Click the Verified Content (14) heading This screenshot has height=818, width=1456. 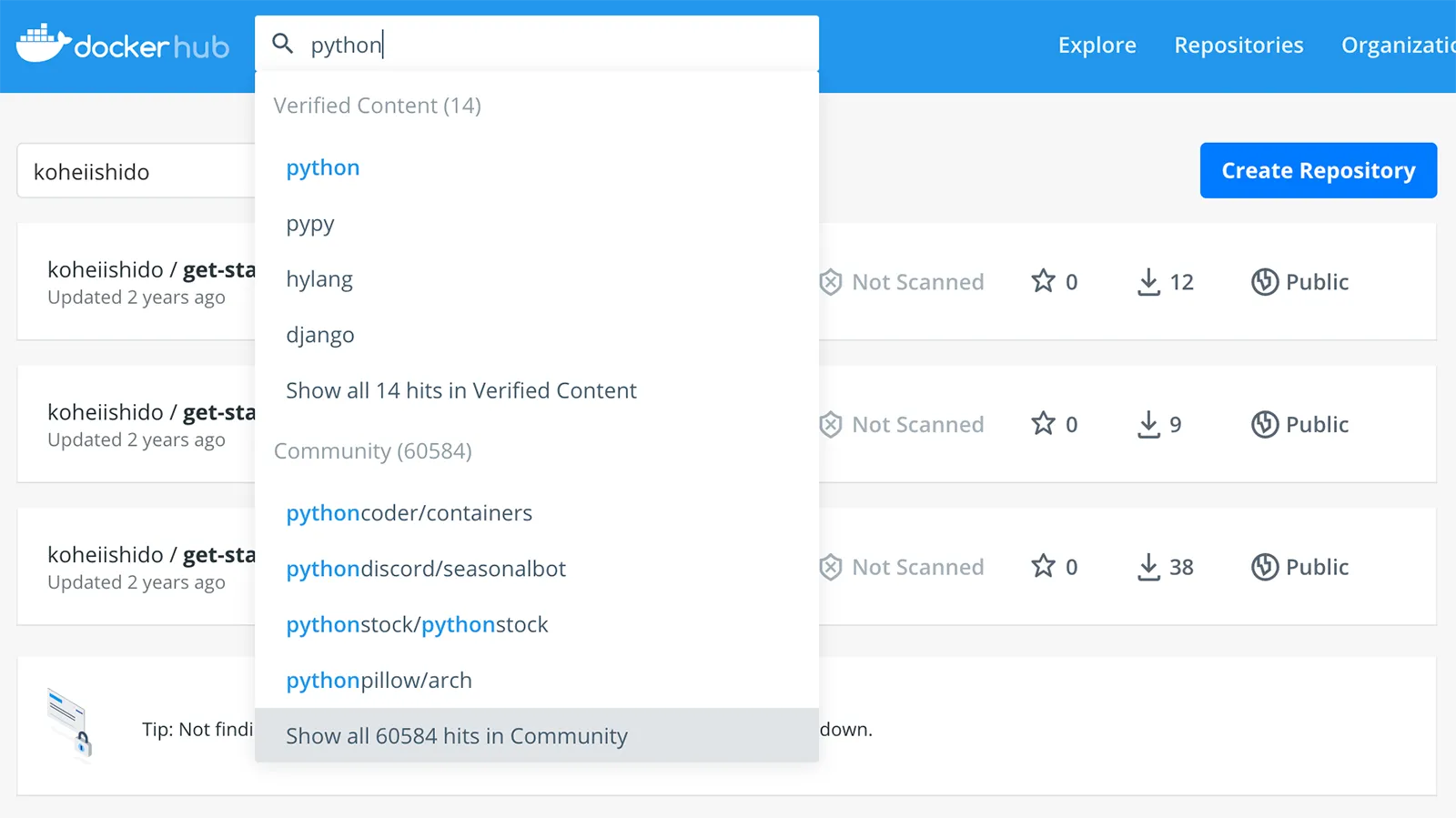pyautogui.click(x=377, y=106)
